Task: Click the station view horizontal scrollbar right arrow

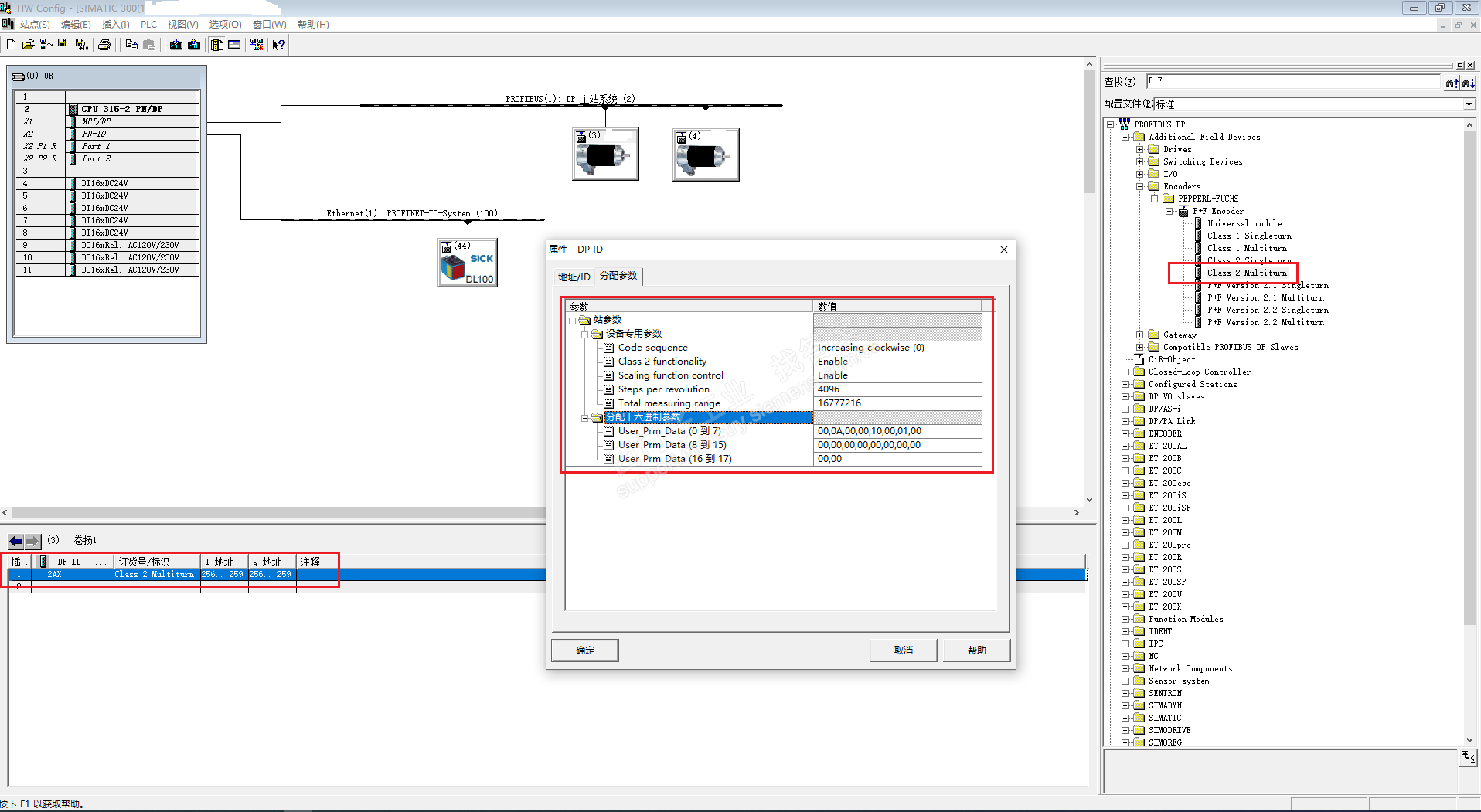Action: pos(1077,512)
